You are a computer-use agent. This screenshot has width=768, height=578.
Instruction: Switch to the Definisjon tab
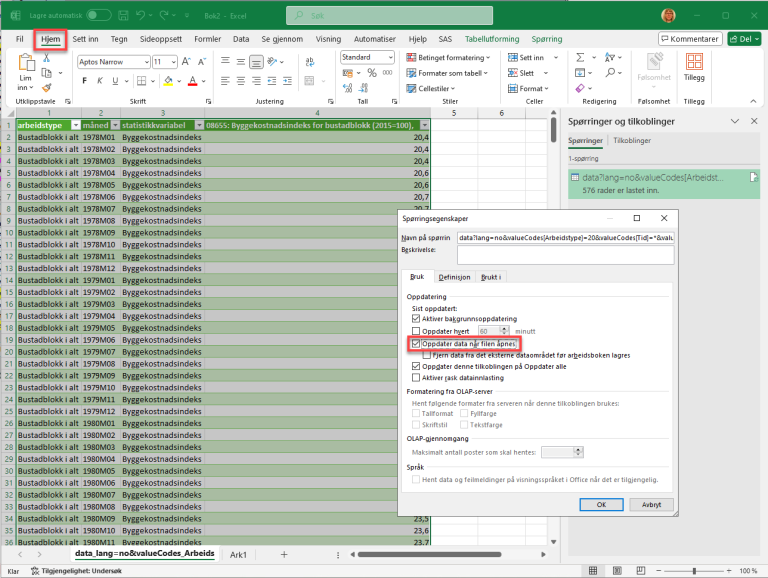[x=453, y=276]
